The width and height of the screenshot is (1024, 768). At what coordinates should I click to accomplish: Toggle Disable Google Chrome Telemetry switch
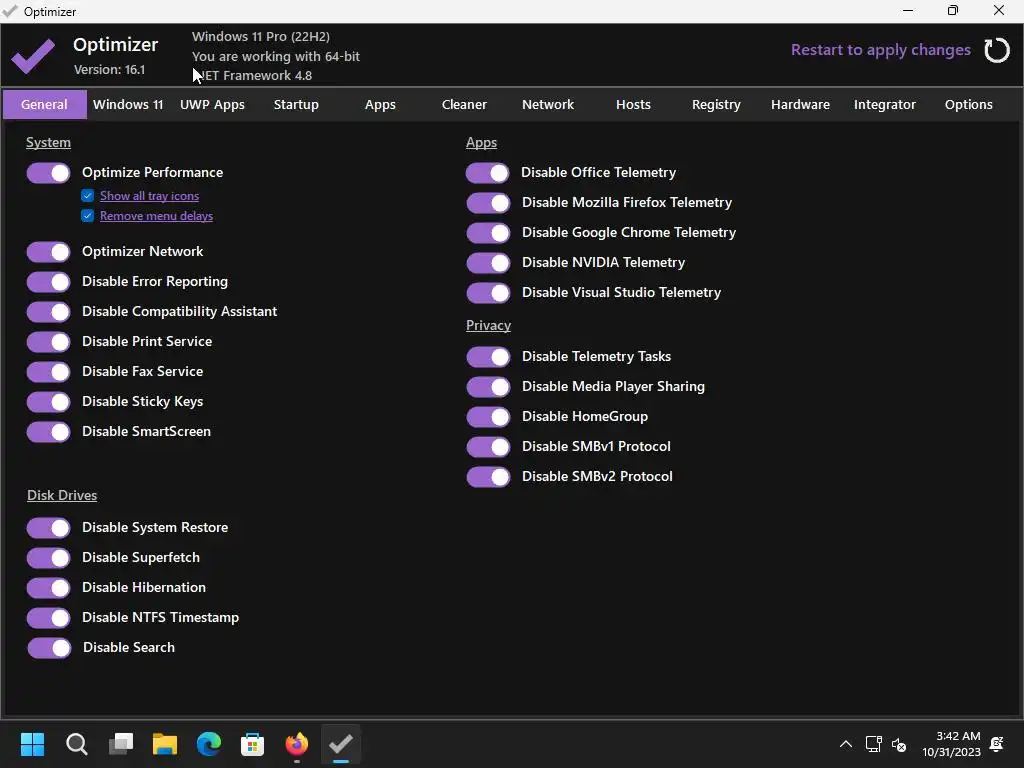point(488,233)
